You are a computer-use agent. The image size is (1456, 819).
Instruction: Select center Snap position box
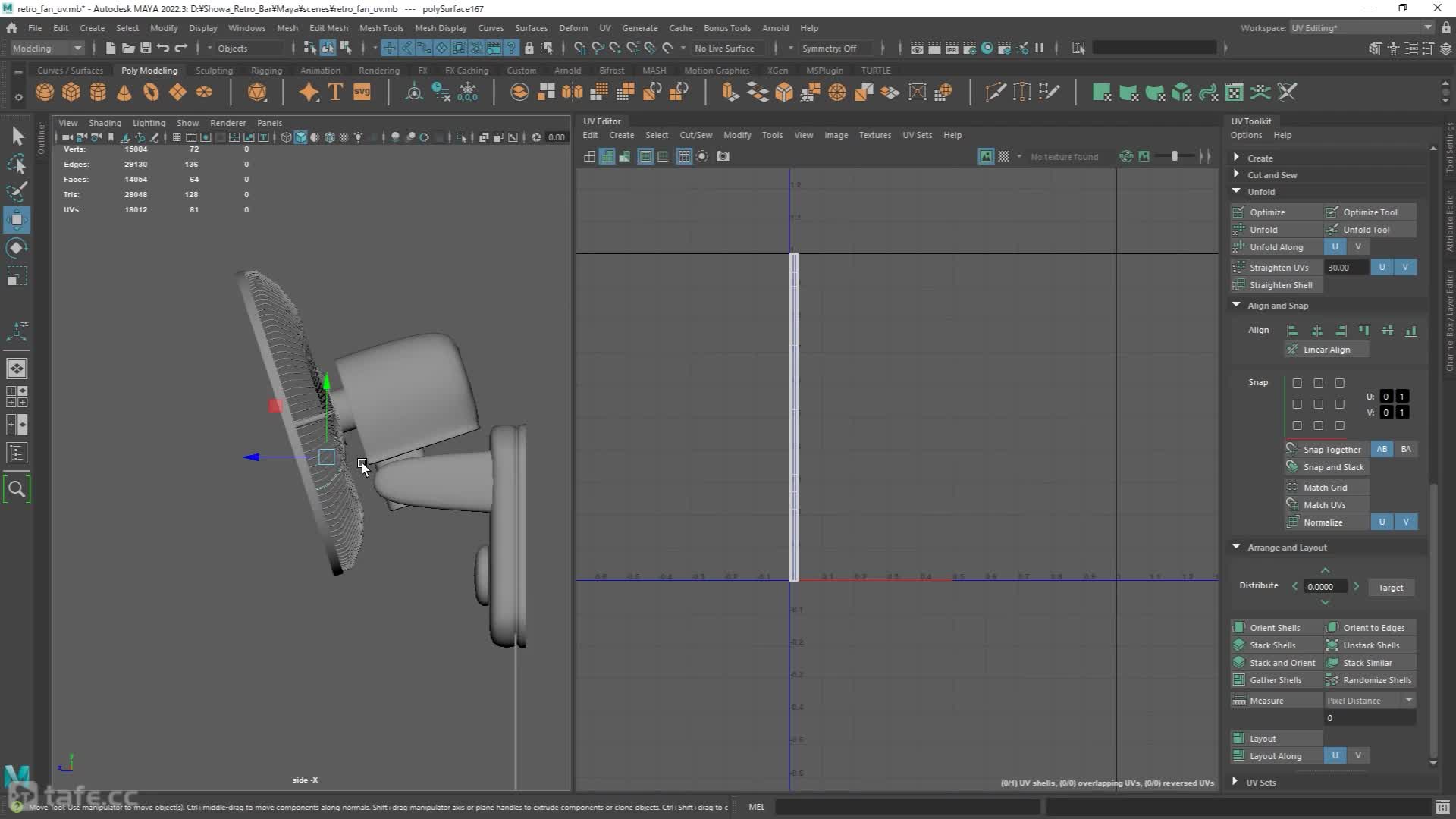1319,405
